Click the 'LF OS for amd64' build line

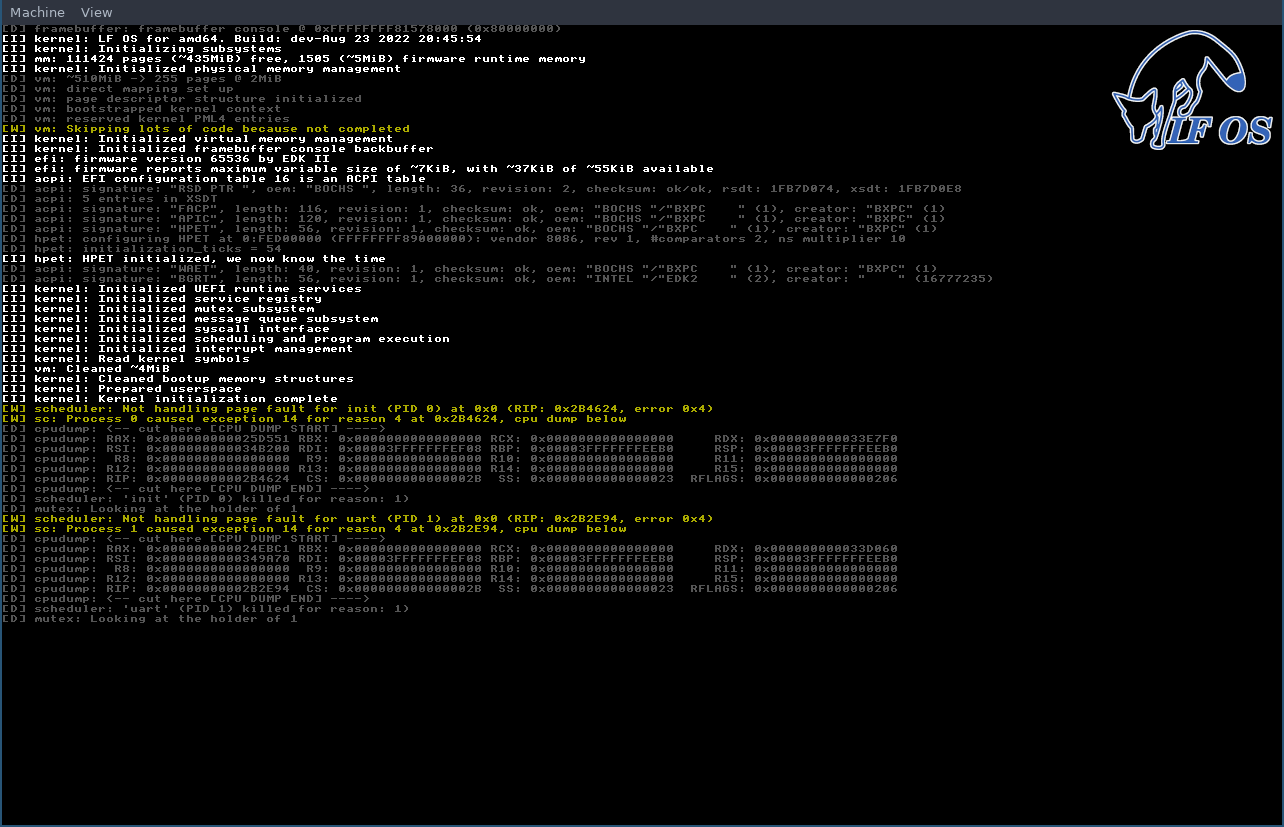pos(255,39)
